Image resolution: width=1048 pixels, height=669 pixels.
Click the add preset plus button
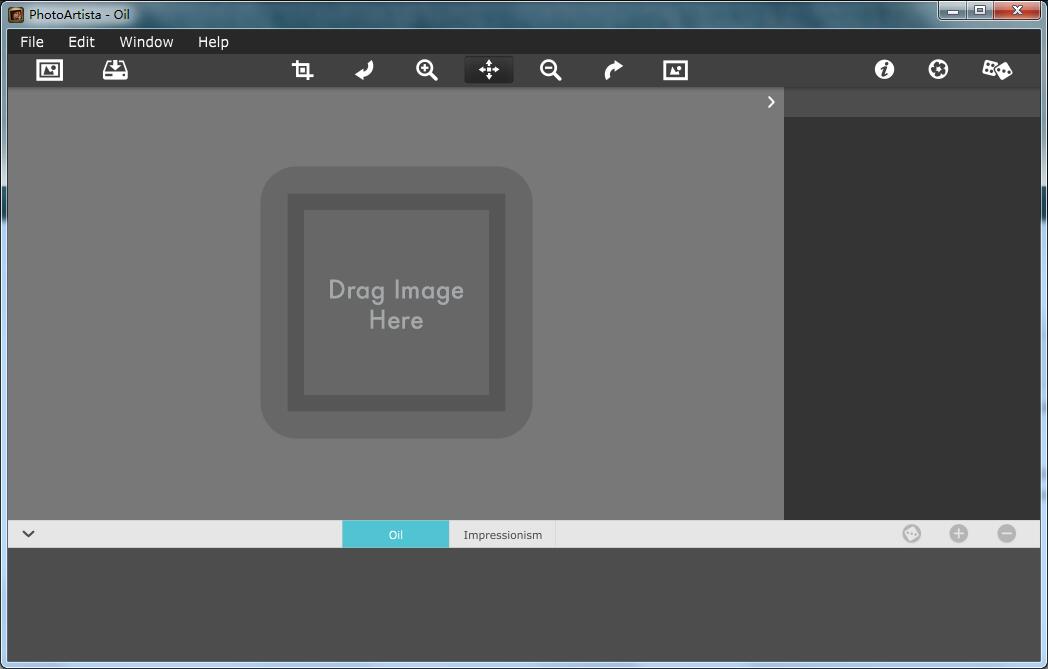958,534
